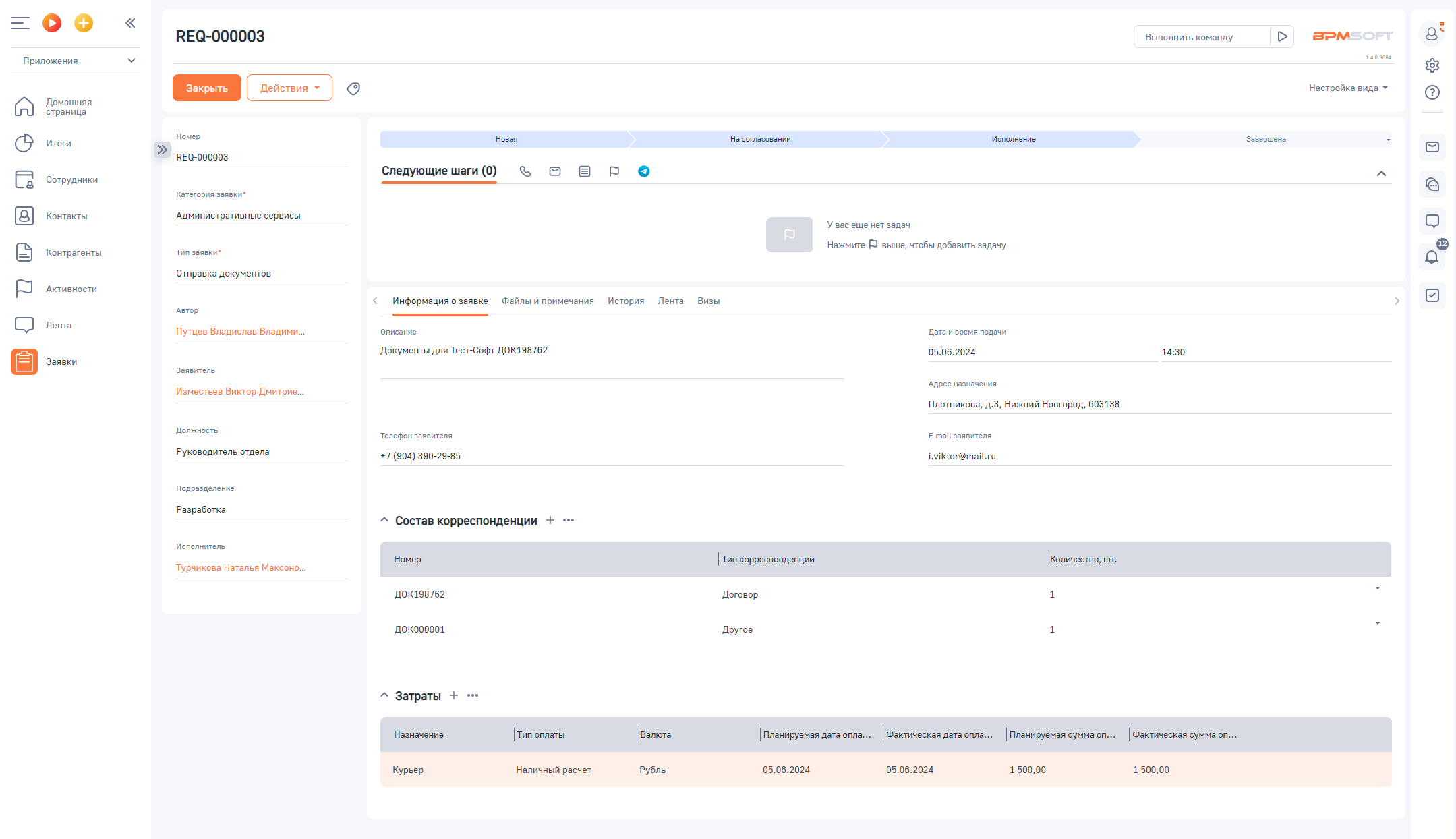Open the hamburger menu icon
The image size is (1456, 839).
click(x=20, y=23)
